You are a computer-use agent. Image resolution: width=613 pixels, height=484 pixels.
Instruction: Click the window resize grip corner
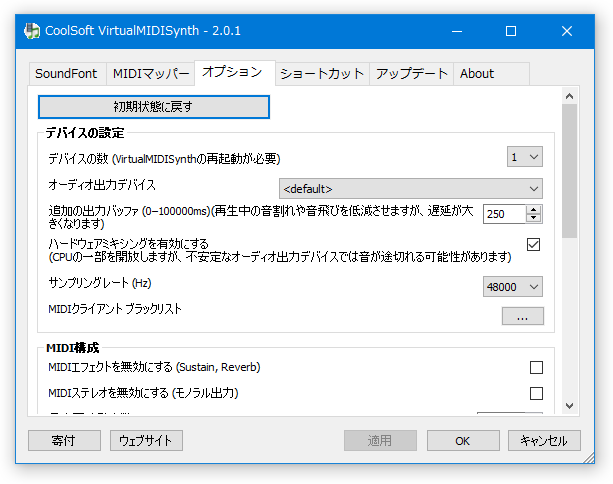point(588,458)
